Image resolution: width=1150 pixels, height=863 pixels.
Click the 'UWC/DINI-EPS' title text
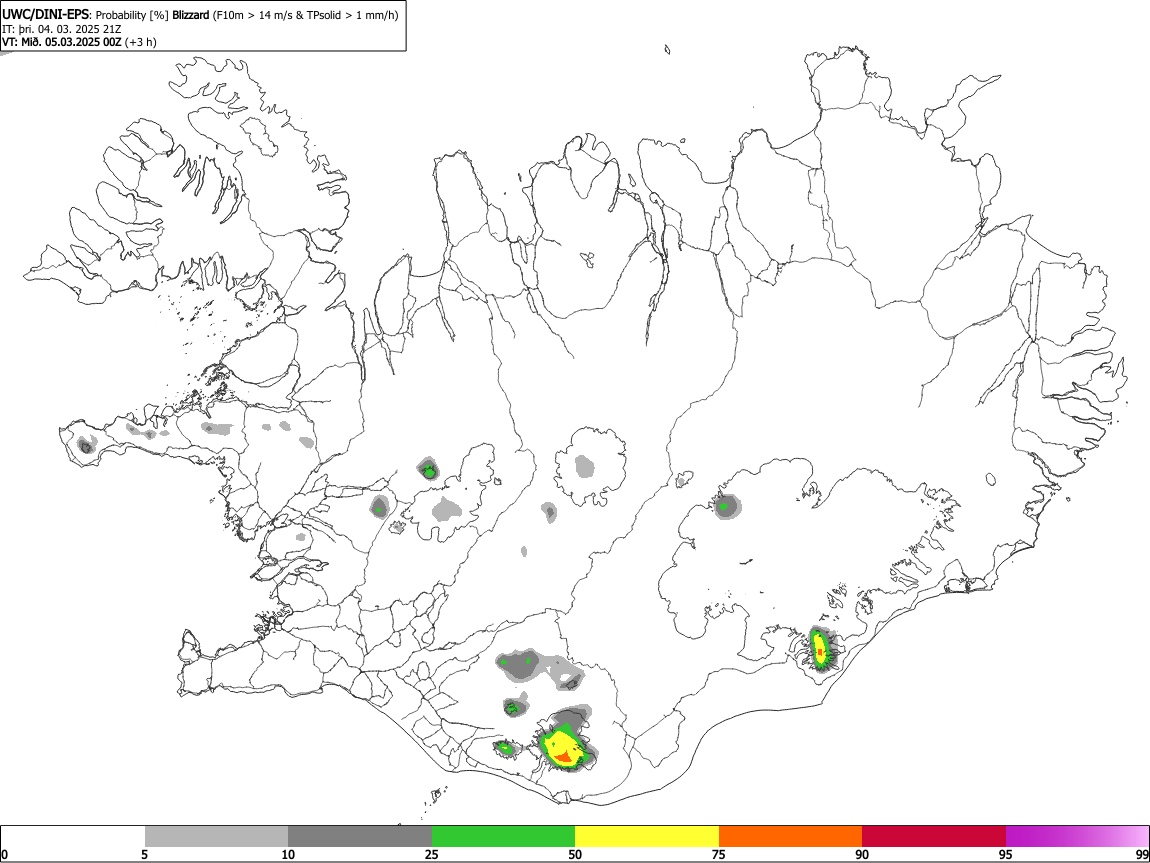(x=45, y=15)
